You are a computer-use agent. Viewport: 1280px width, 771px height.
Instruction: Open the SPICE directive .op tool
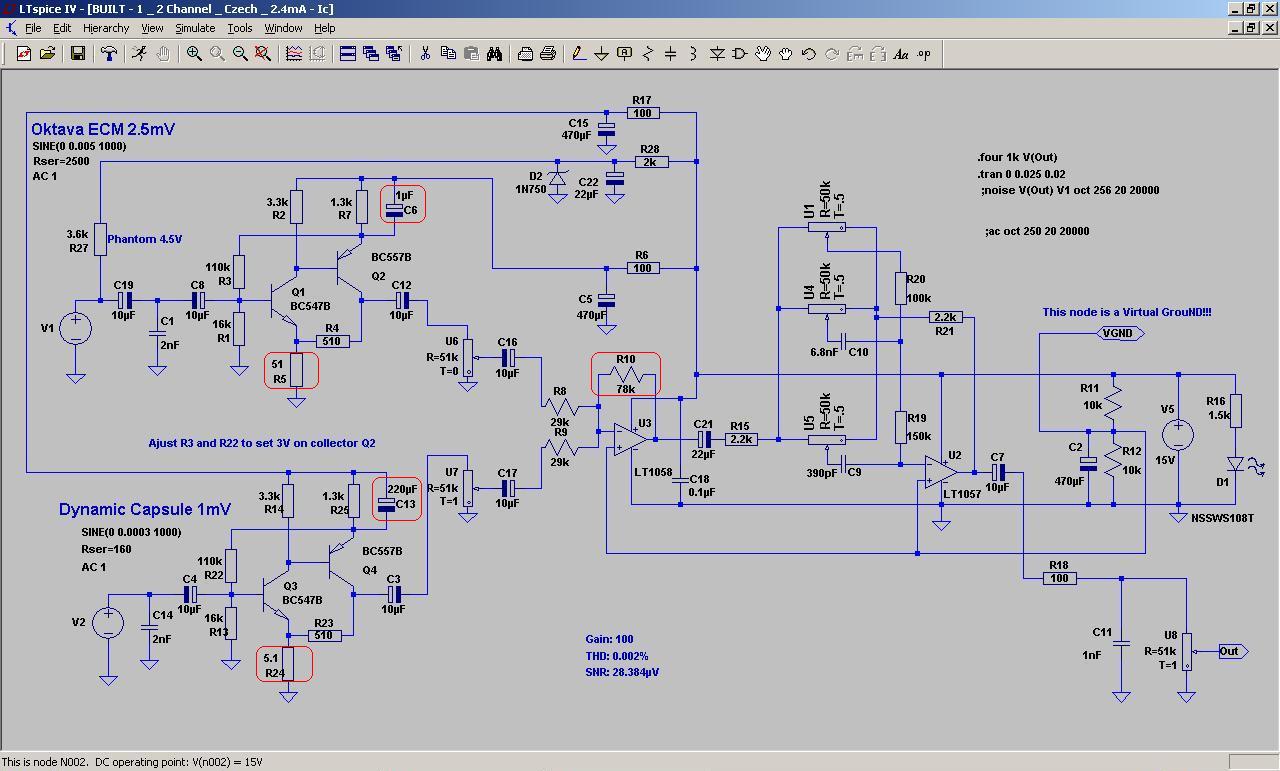point(923,54)
